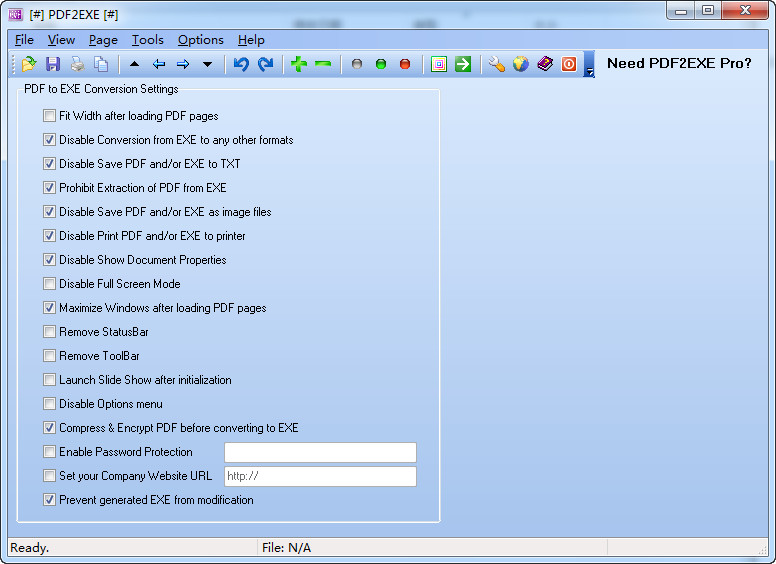Click the File: N/A status bar text

pos(287,548)
